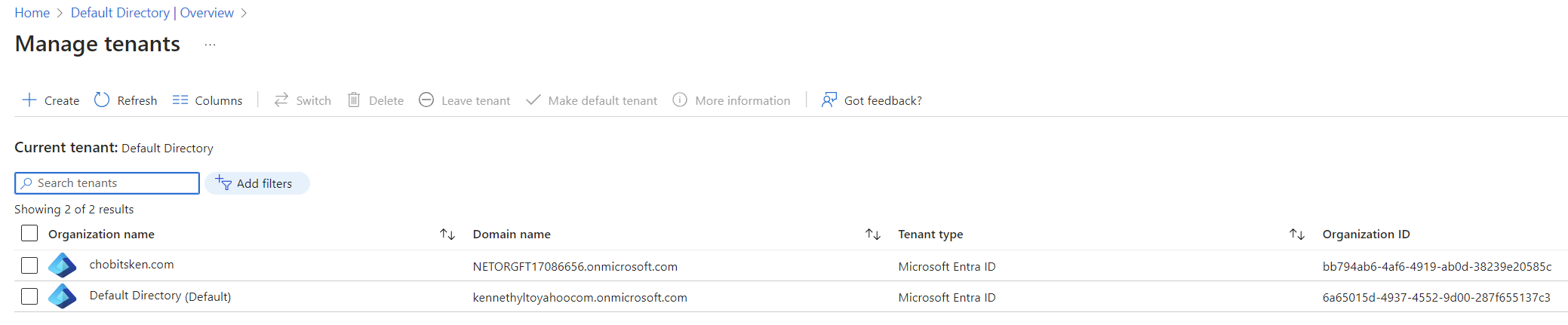Go to Home breadcrumb
1568x325 pixels.
32,13
